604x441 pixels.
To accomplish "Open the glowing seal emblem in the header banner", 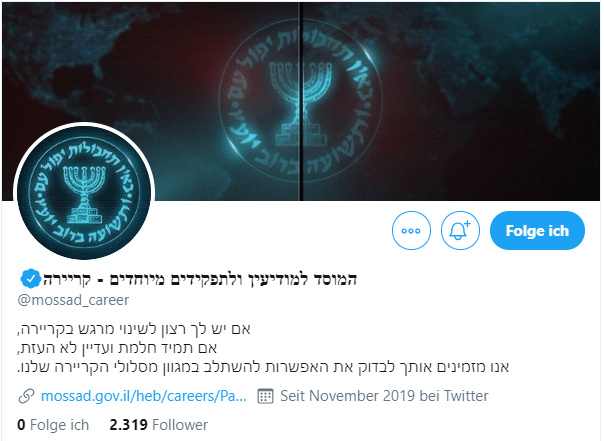I will pyautogui.click(x=300, y=101).
